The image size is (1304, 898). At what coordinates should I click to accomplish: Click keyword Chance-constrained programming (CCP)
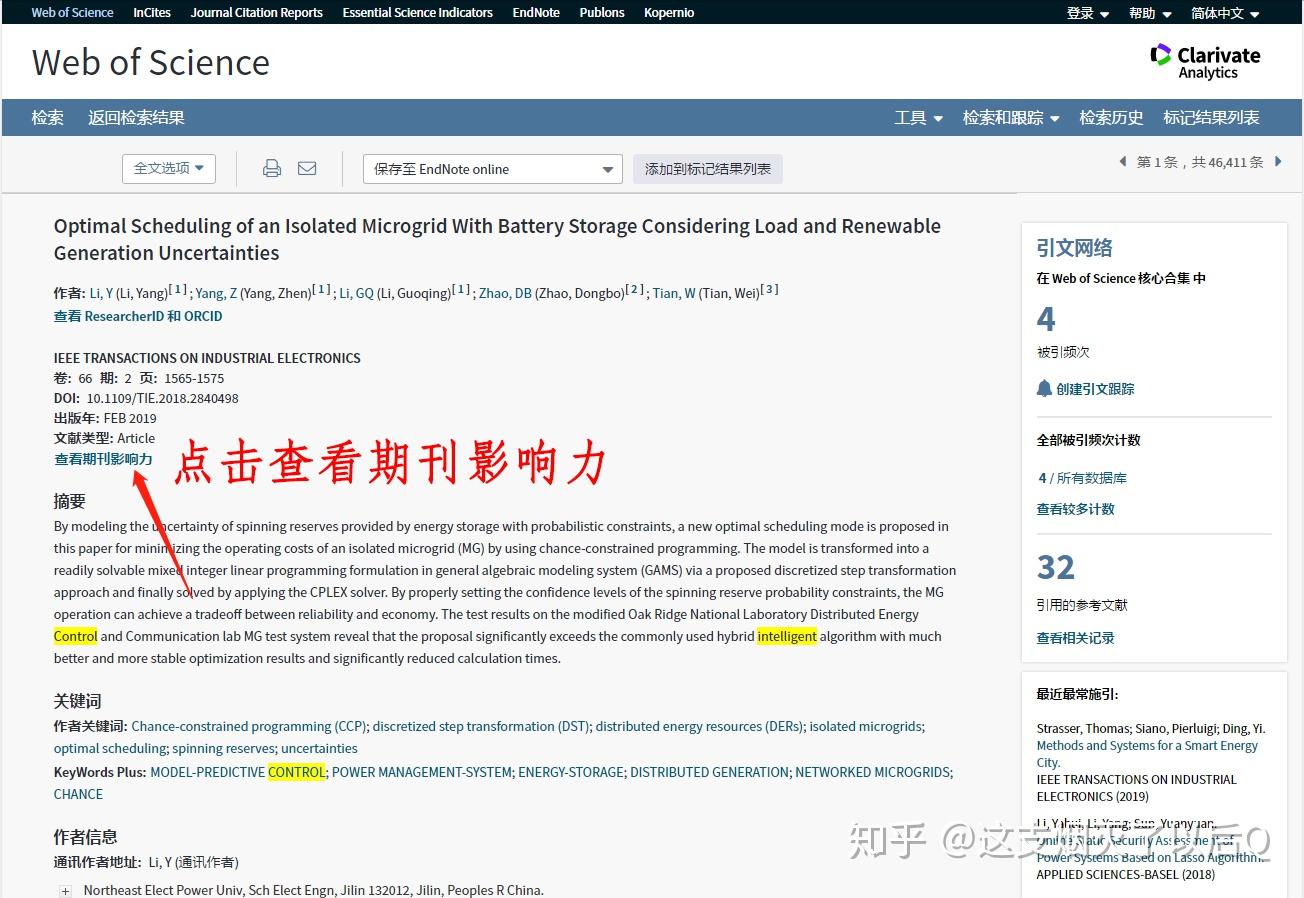249,726
